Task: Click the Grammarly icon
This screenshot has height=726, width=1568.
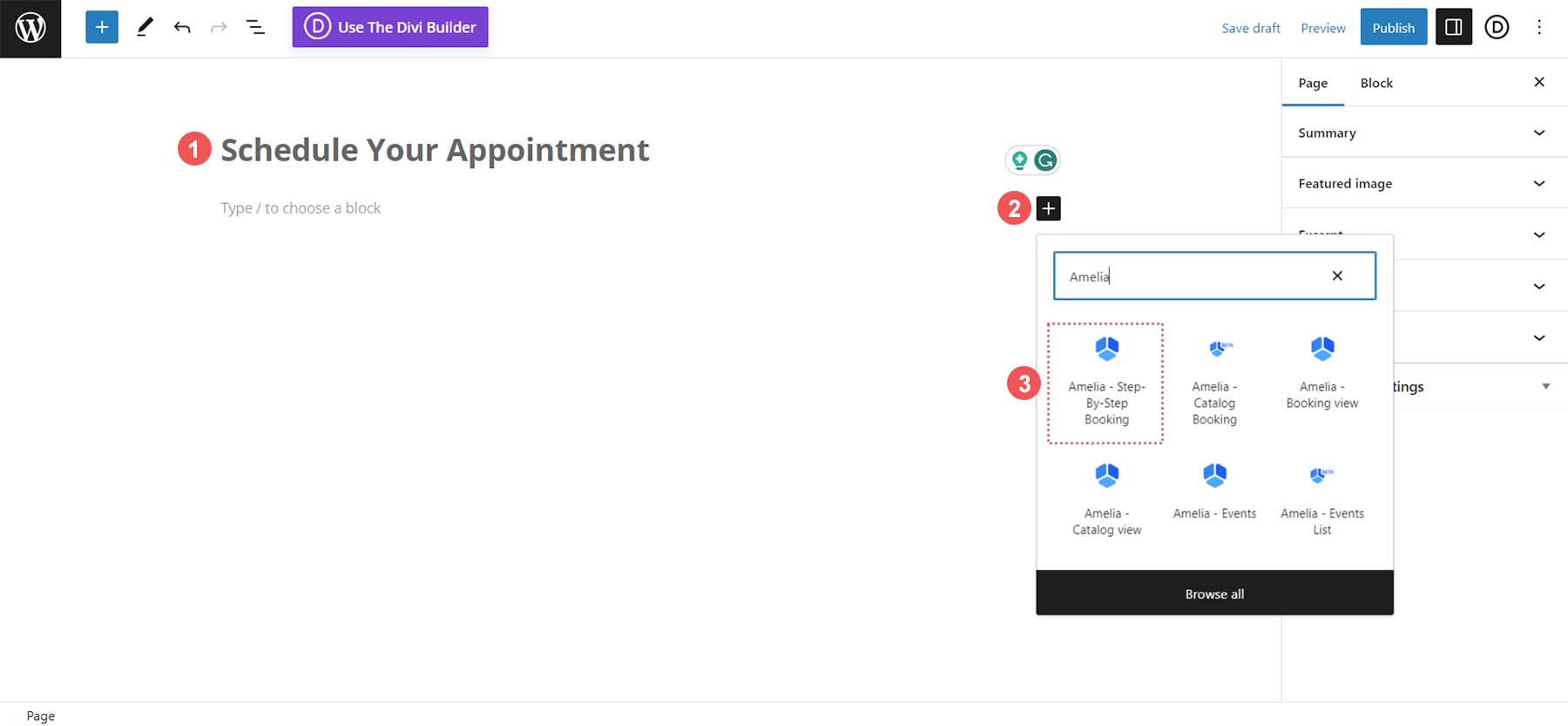Action: 1045,160
